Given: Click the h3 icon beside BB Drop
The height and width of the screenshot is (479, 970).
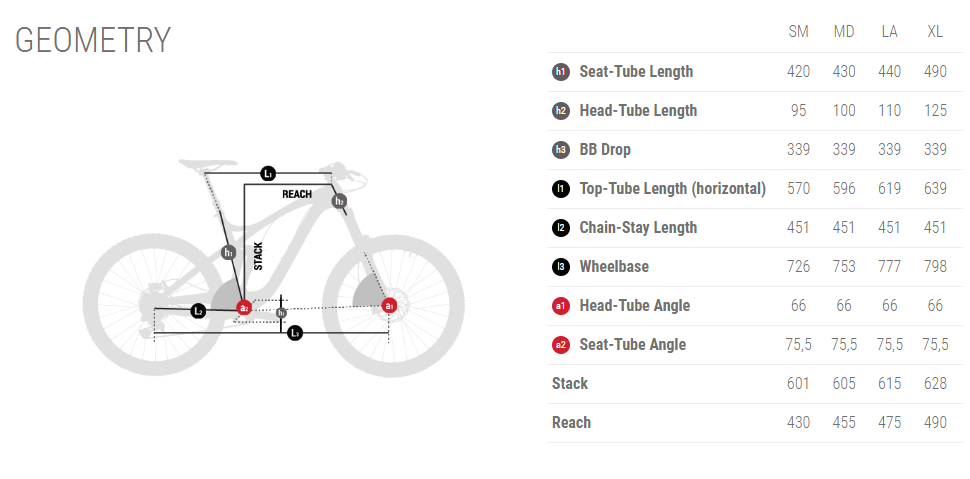Looking at the screenshot, I should 560,150.
